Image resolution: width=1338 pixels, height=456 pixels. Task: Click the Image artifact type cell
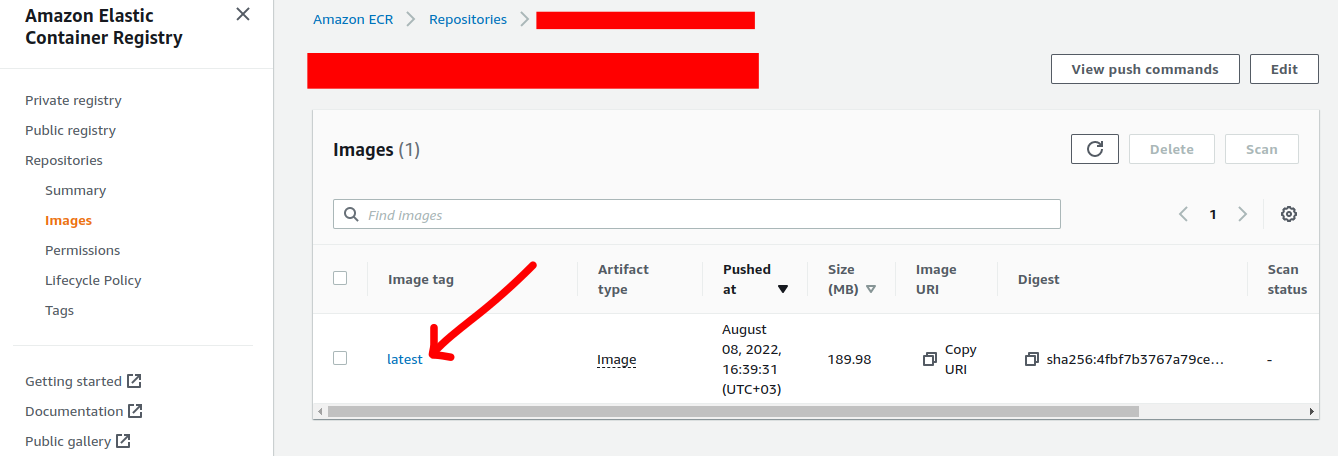click(616, 359)
